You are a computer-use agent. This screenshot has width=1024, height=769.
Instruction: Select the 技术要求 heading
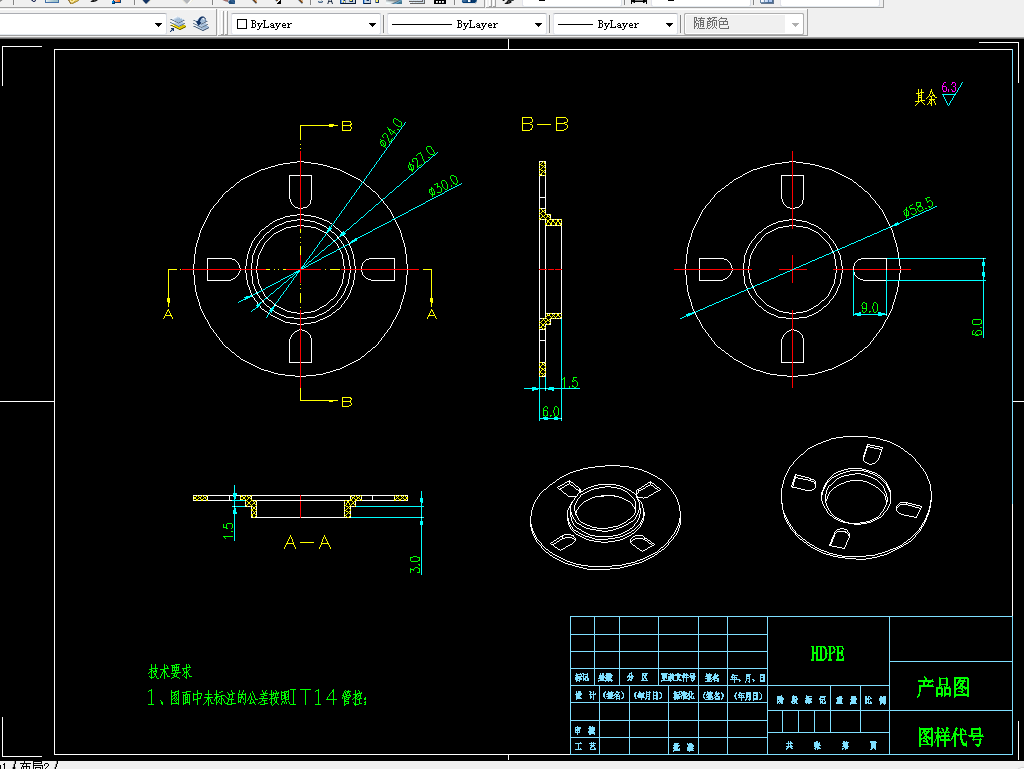[170, 672]
